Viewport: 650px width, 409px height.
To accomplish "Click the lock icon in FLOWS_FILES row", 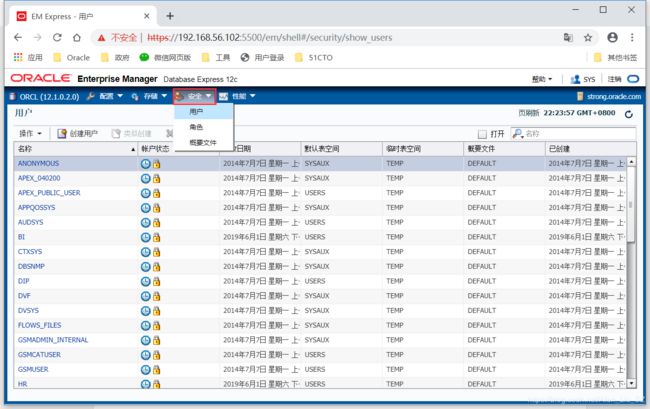I will click(156, 326).
